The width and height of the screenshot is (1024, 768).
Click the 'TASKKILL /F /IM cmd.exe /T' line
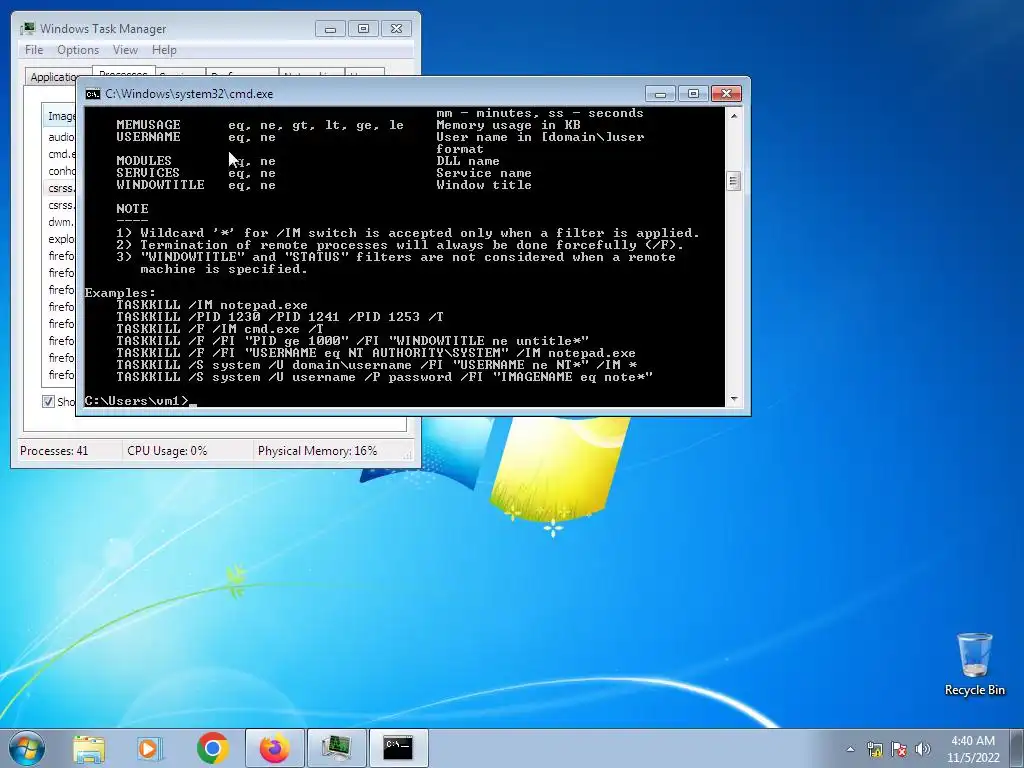click(x=219, y=329)
